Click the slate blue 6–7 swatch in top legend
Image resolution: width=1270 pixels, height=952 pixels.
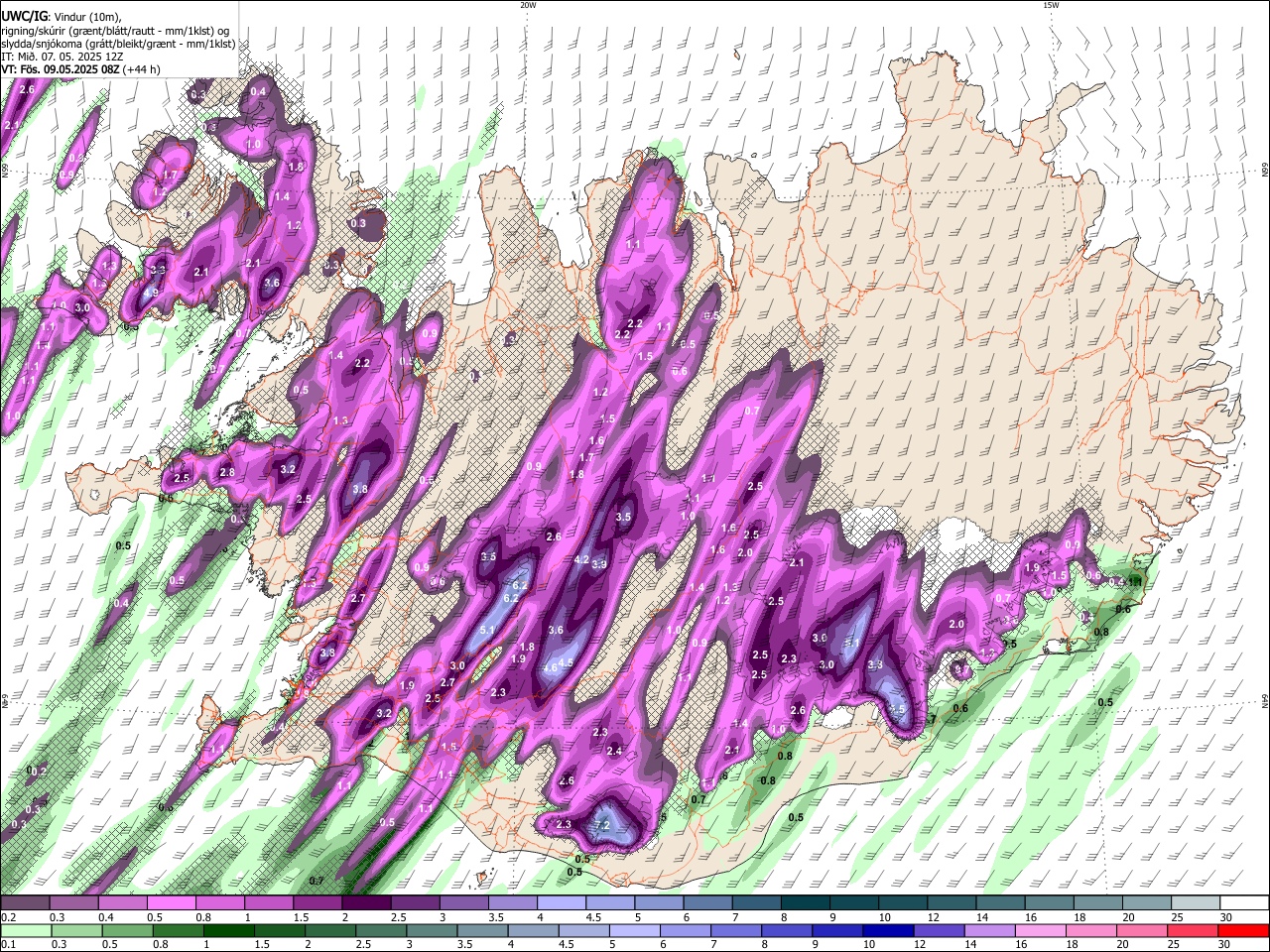[x=705, y=903]
